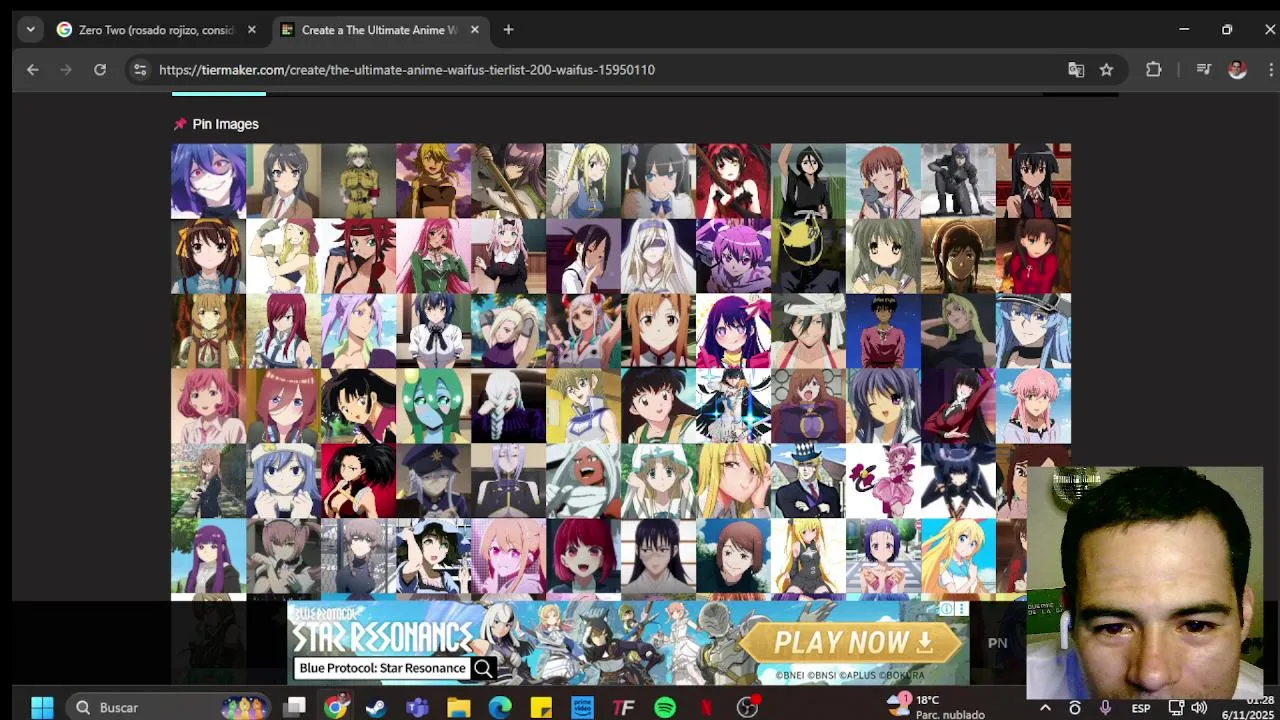The image size is (1280, 720).
Task: Switch to the Zero Two Google tab
Action: pyautogui.click(x=155, y=30)
